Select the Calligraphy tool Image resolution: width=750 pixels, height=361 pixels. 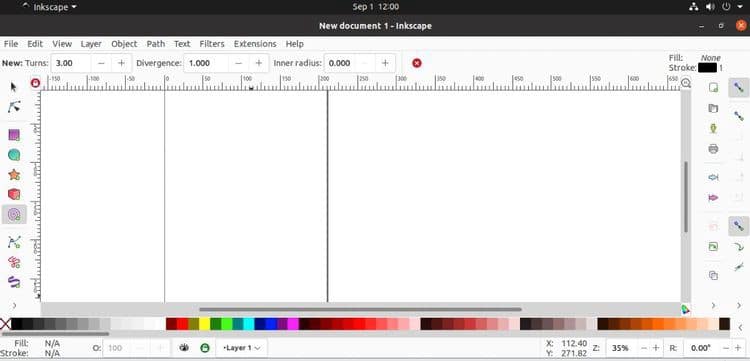14,282
